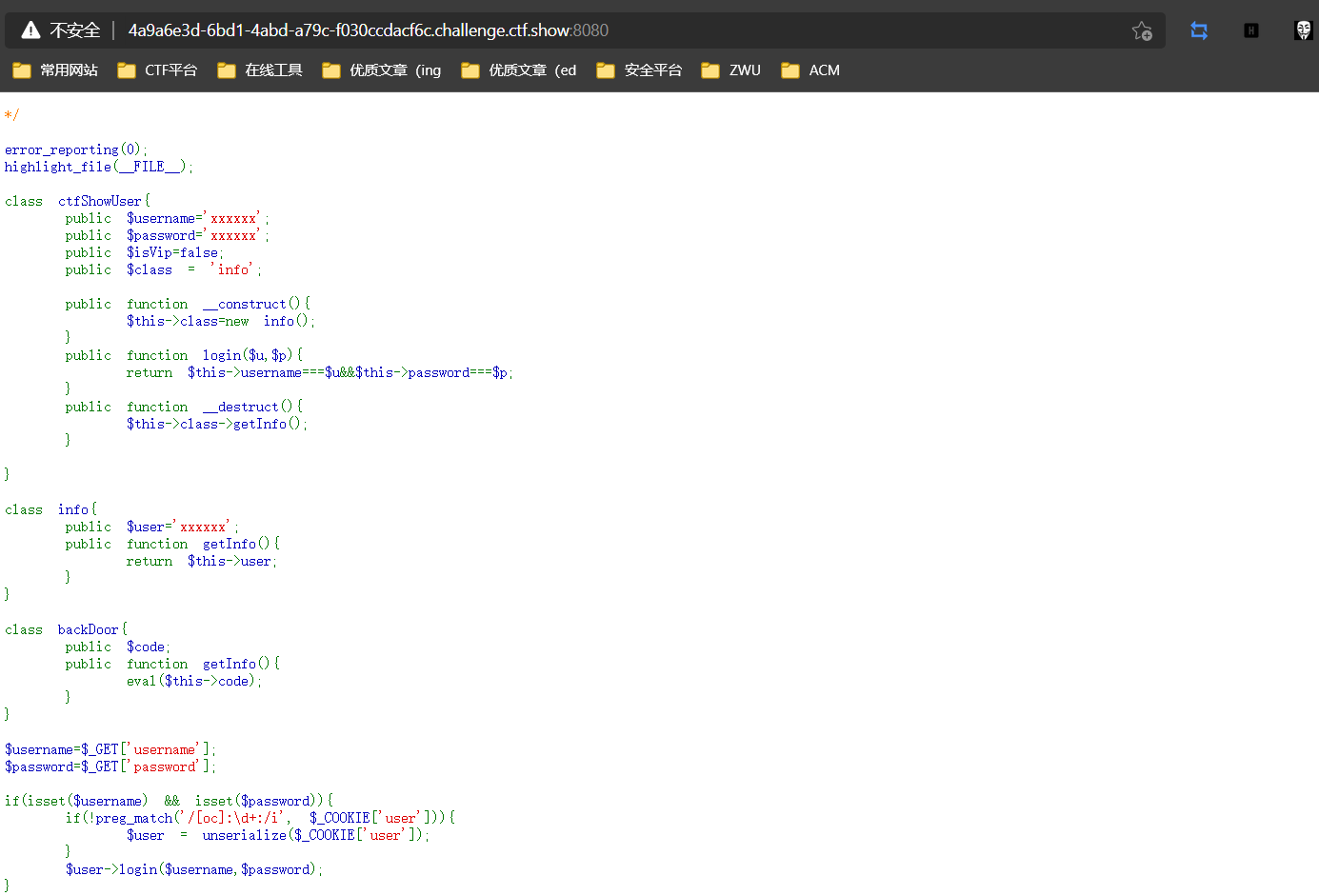The image size is (1319, 896).
Task: Click the highlight_file(__FILE__) line
Action: pyautogui.click(x=99, y=167)
